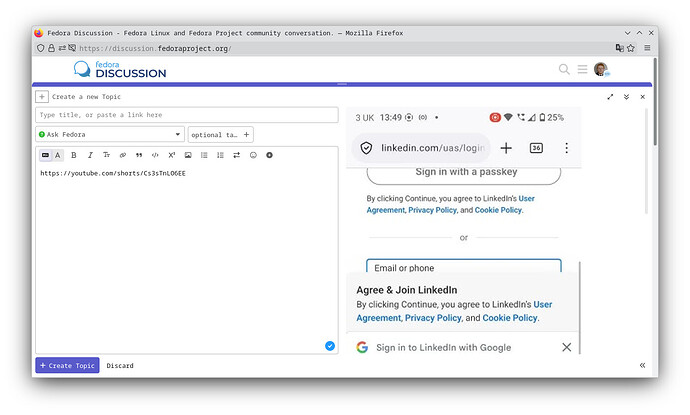Click the Create Topic button
The image size is (690, 415).
coord(67,365)
